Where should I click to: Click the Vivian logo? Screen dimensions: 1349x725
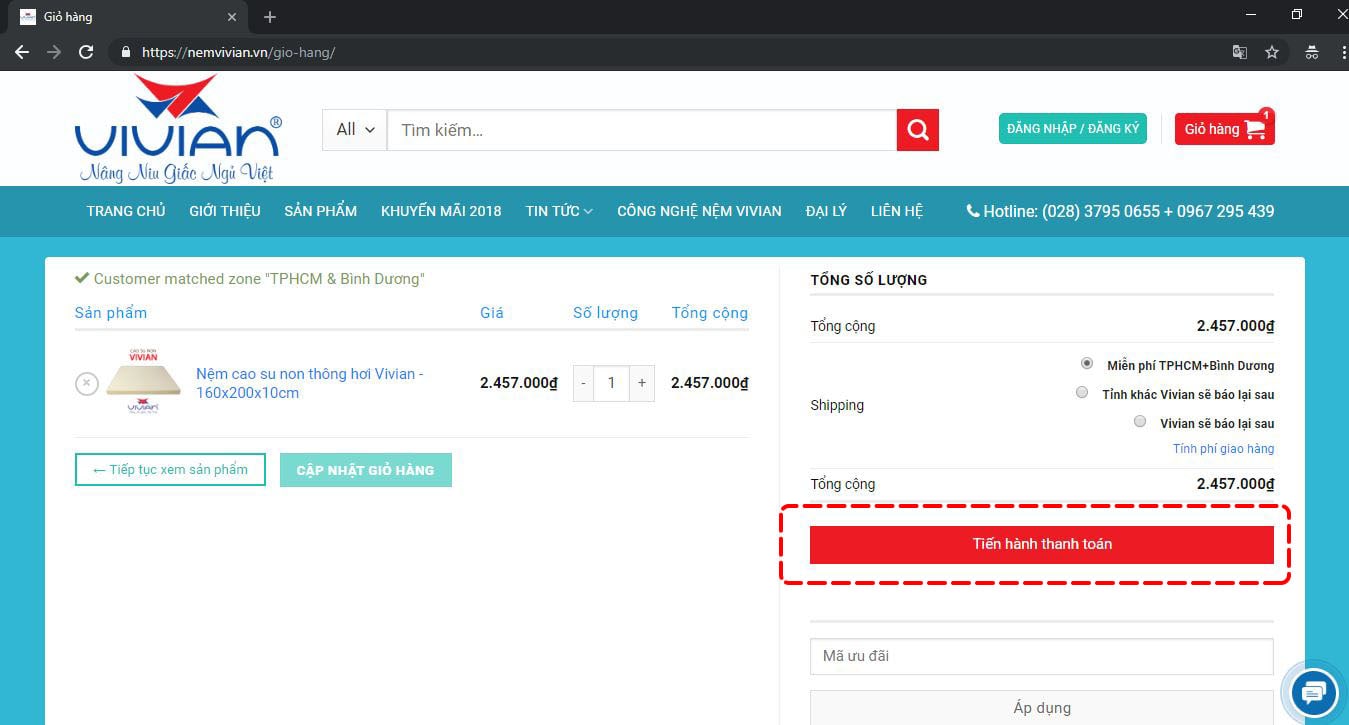pos(178,128)
